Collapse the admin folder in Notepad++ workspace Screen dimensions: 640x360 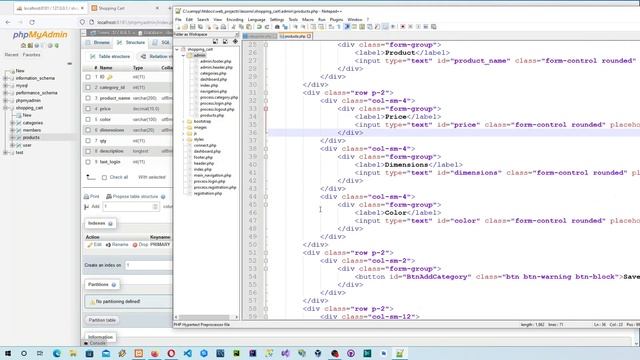(183, 56)
